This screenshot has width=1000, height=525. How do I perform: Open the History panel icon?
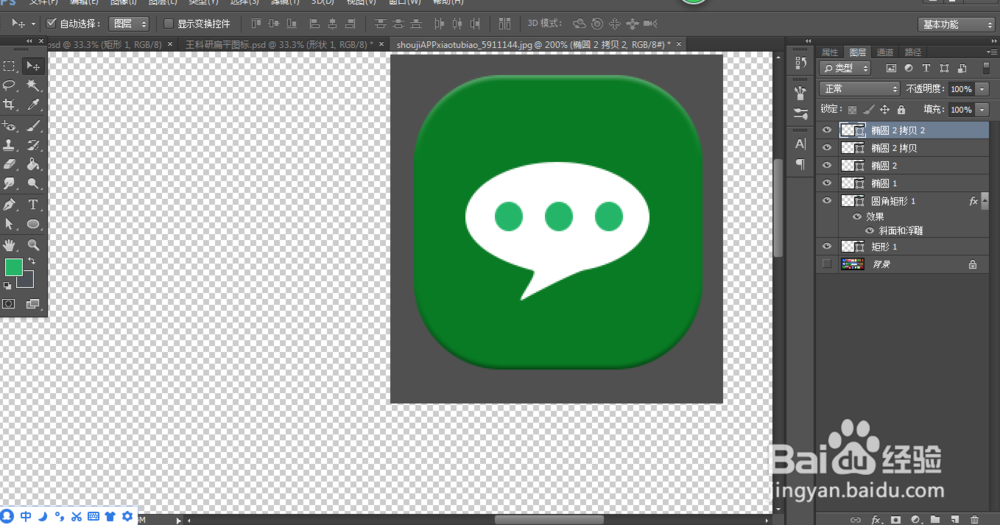[800, 63]
